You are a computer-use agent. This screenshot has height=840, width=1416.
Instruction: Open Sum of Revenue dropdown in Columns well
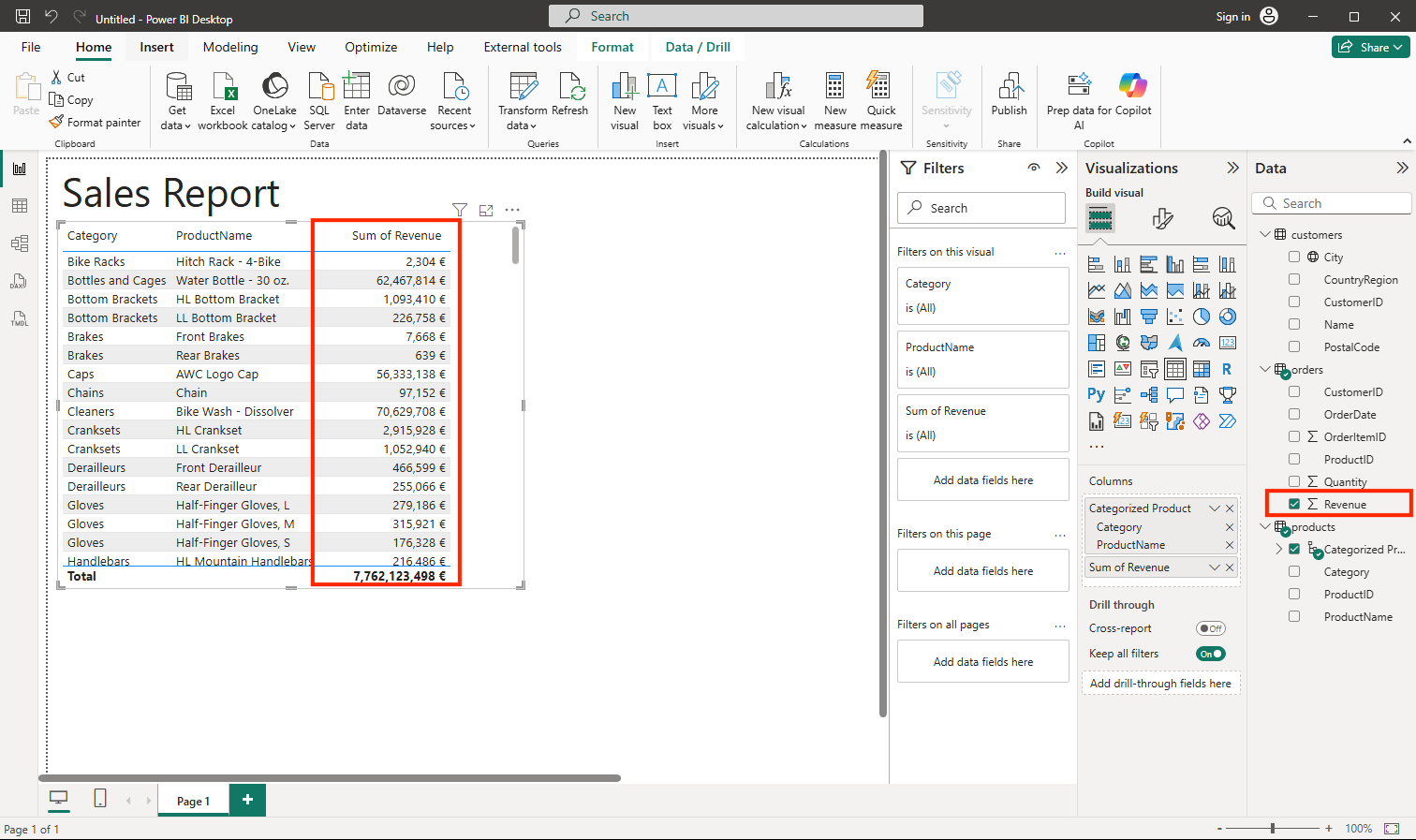1215,567
